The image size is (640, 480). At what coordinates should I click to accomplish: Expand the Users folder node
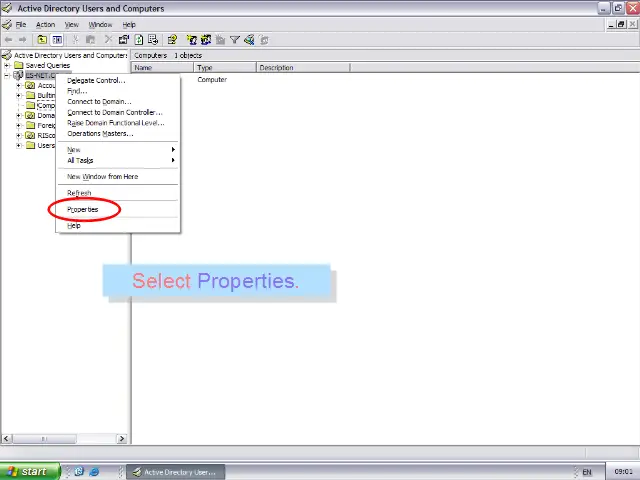(x=18, y=145)
